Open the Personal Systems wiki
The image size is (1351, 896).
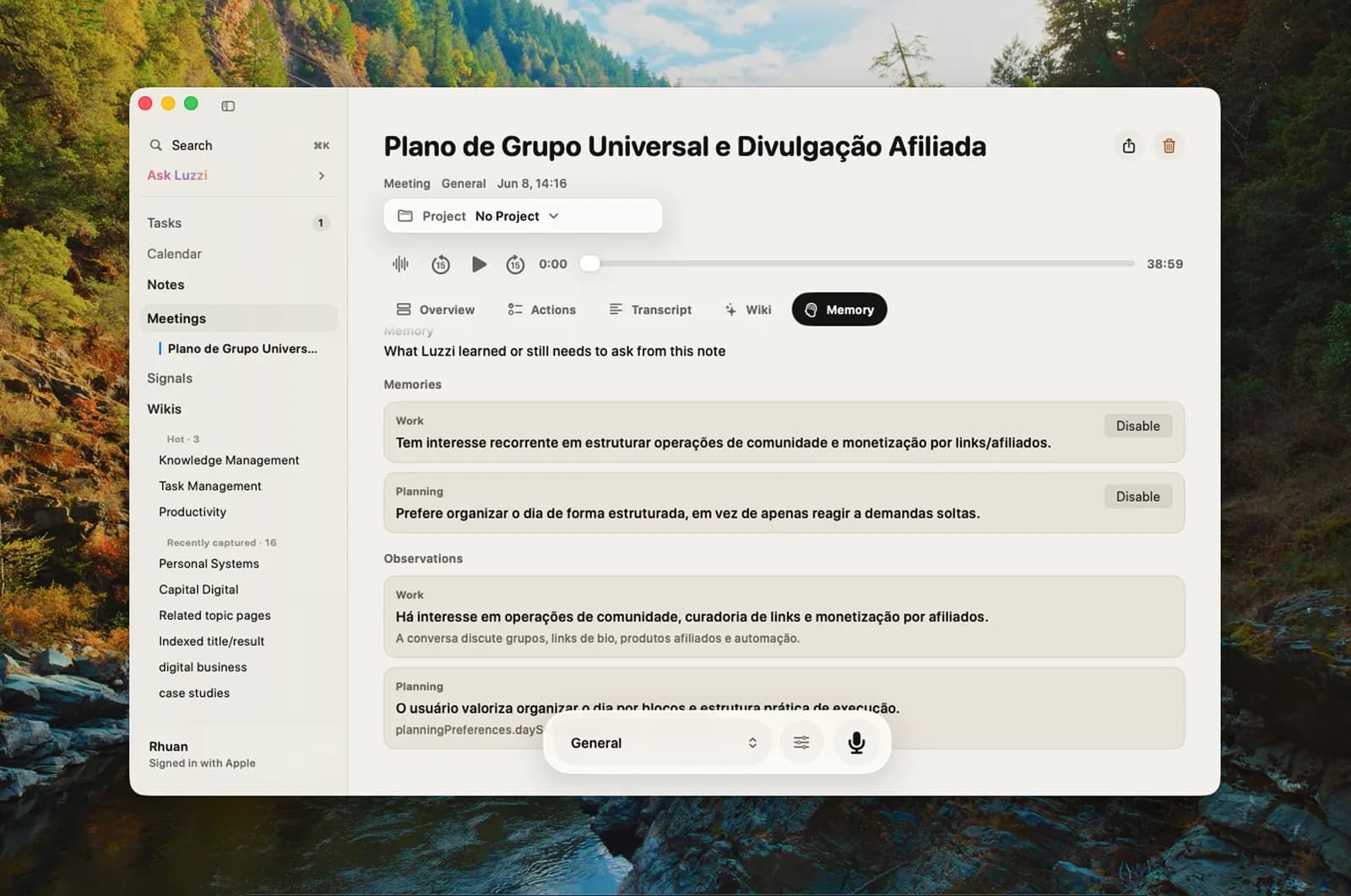[x=209, y=564]
